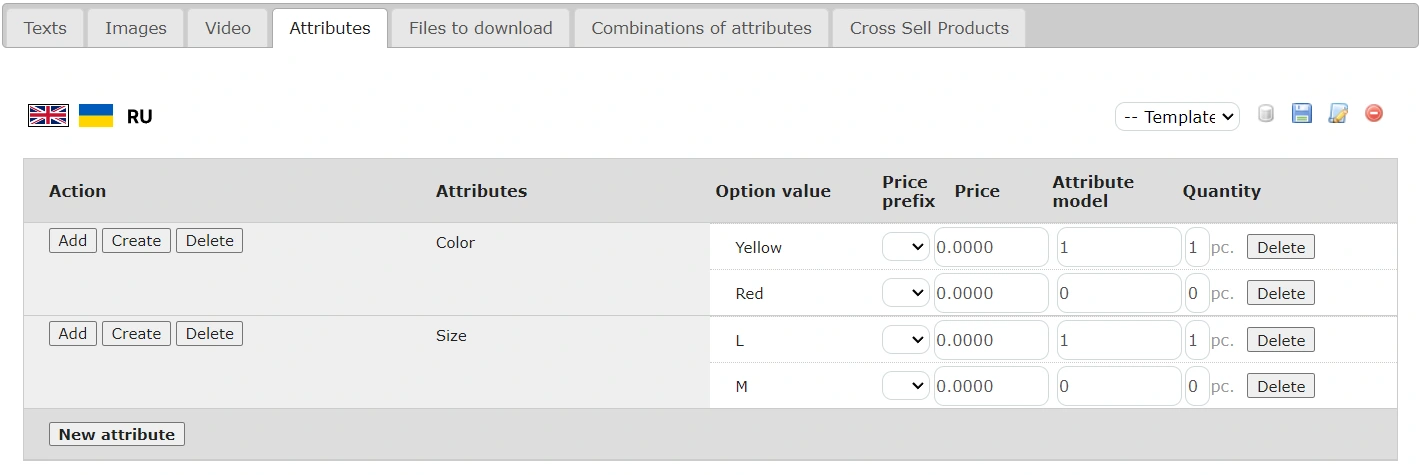Open the Template dropdown
Image resolution: width=1420 pixels, height=475 pixels.
[x=1177, y=117]
